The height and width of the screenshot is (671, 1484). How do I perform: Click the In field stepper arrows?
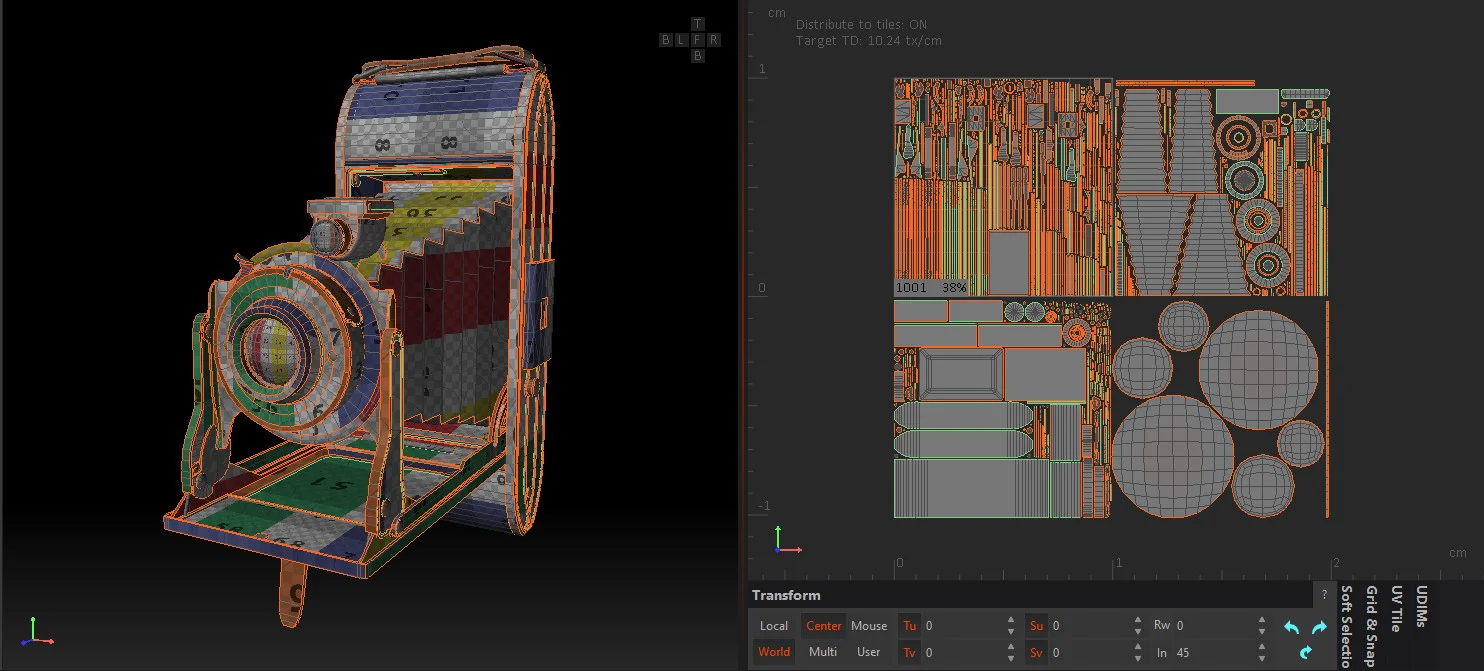click(x=1263, y=652)
